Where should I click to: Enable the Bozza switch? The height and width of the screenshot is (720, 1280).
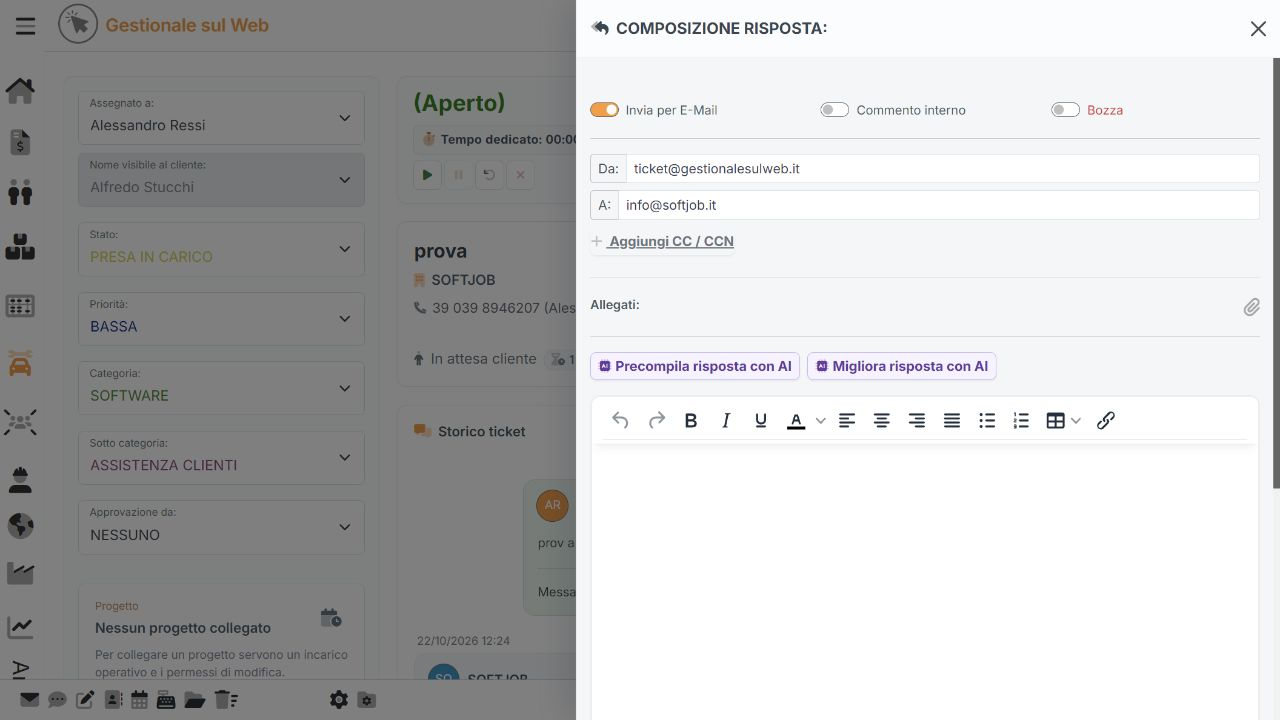(1065, 110)
